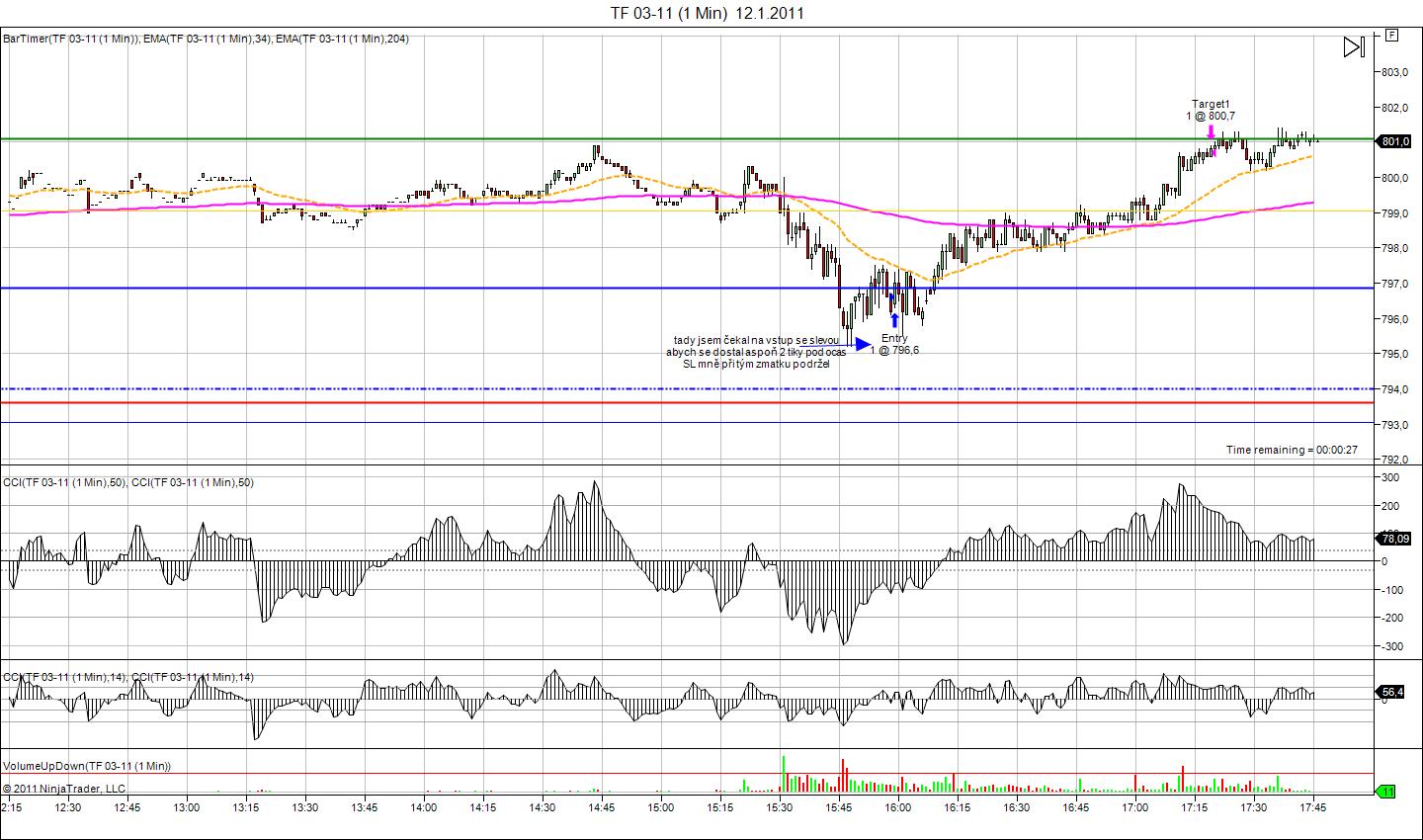
Task: Click the 200 label on CCI axis
Action: [1389, 506]
